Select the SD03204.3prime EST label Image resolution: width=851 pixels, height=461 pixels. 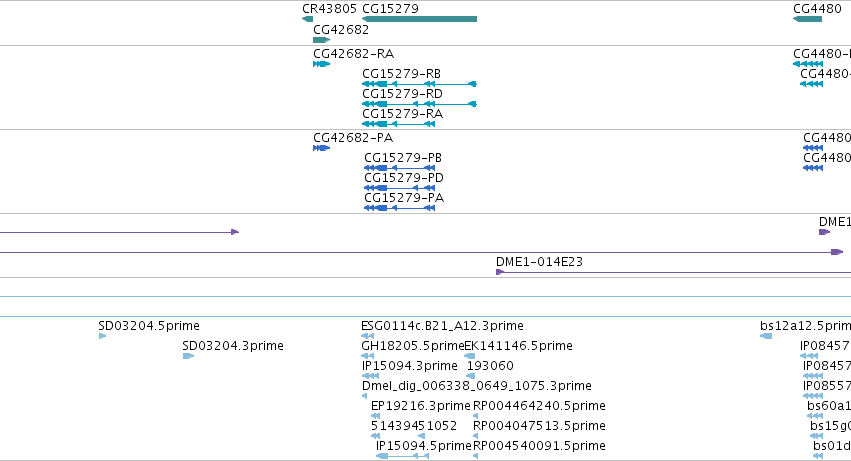point(233,346)
